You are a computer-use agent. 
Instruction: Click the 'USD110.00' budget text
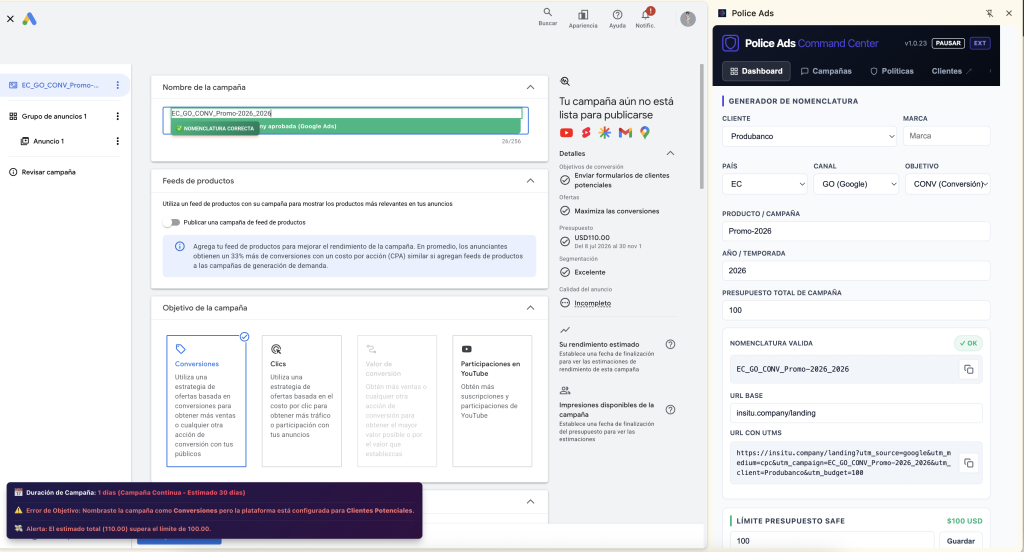[592, 238]
